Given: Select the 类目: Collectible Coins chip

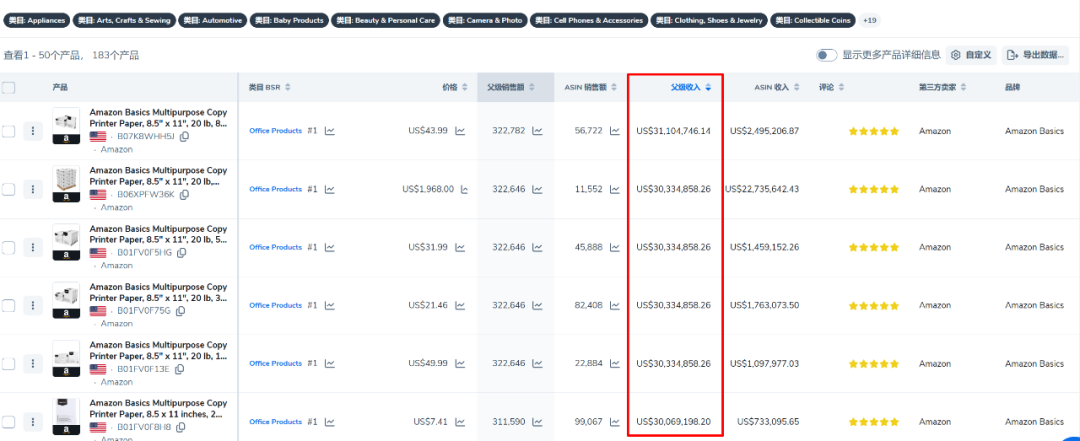Looking at the screenshot, I should coord(813,21).
